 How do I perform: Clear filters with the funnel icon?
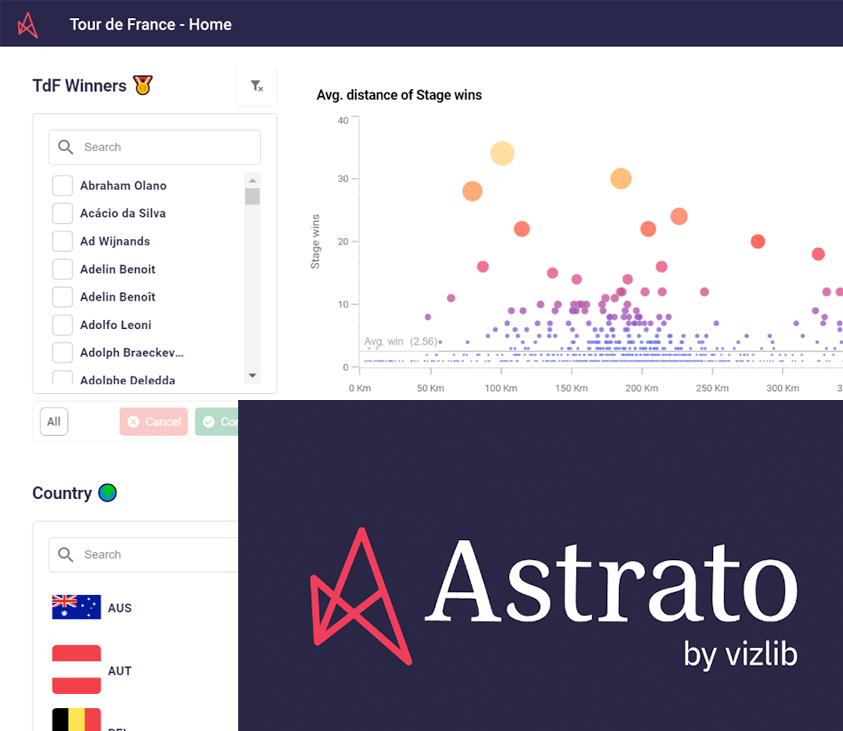pyautogui.click(x=256, y=87)
